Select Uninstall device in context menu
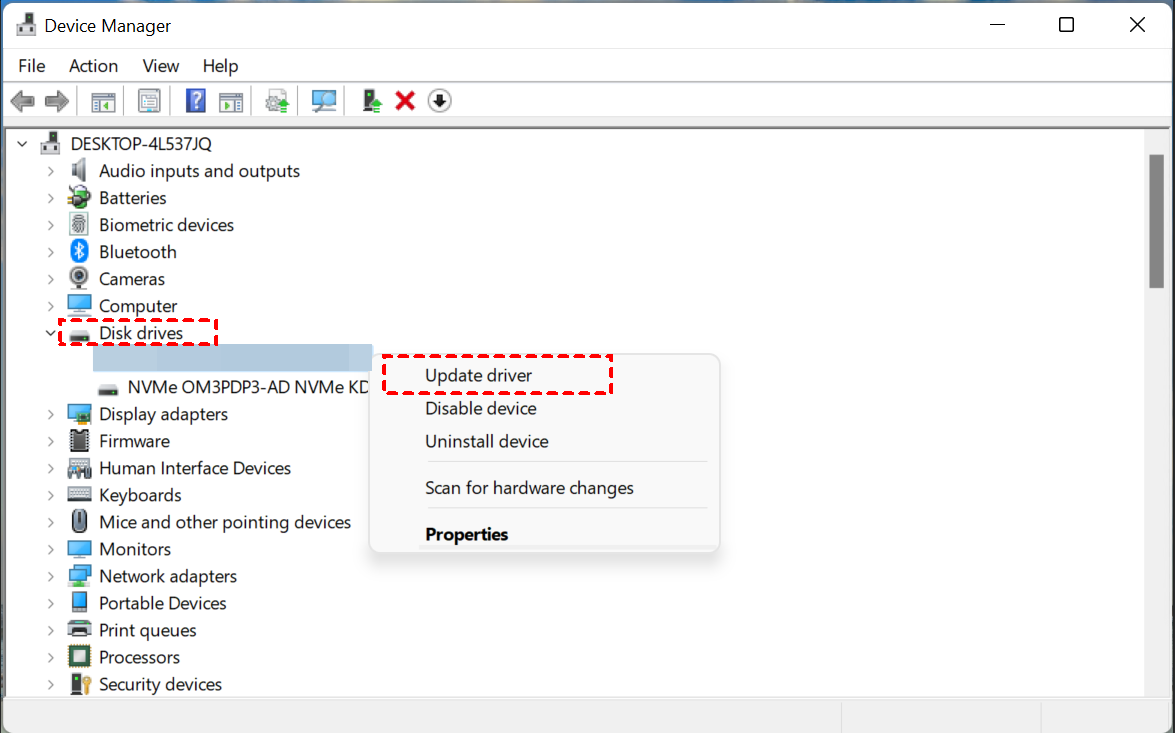Screen dimensions: 1175x733 point(545,441)
